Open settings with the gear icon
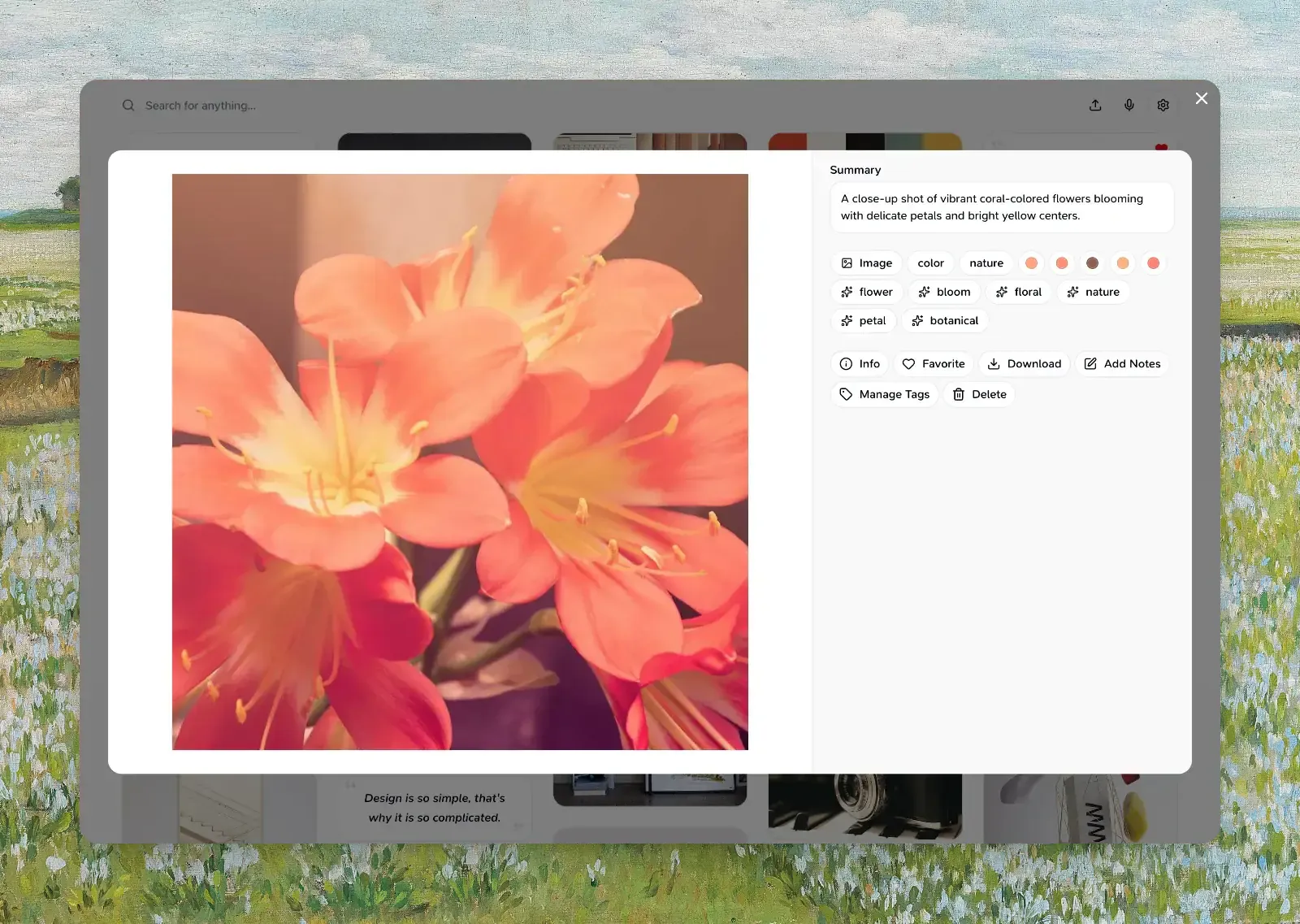 coord(1163,106)
